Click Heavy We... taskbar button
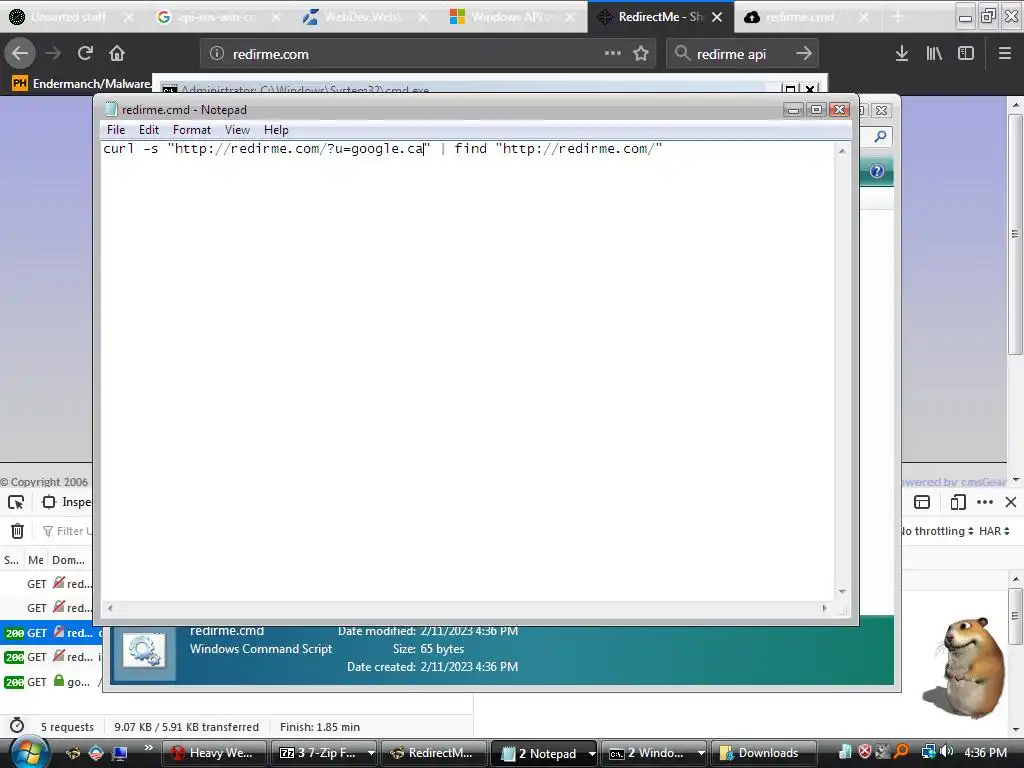1024x768 pixels. coord(214,753)
